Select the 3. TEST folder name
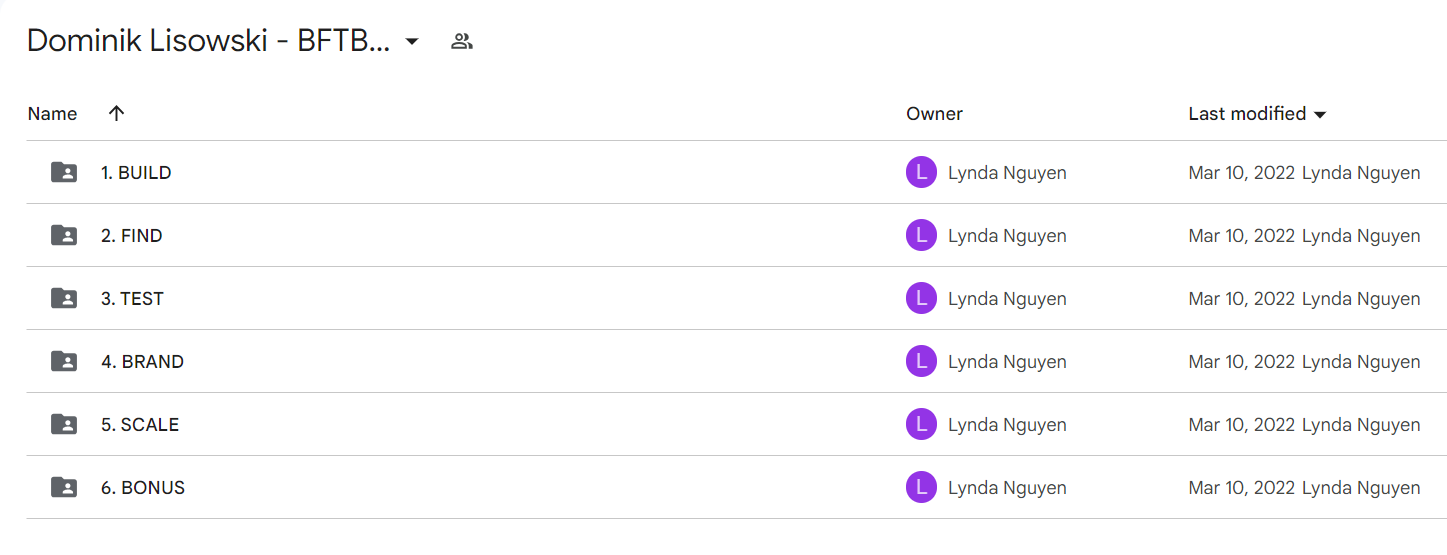The width and height of the screenshot is (1447, 555). coord(132,298)
